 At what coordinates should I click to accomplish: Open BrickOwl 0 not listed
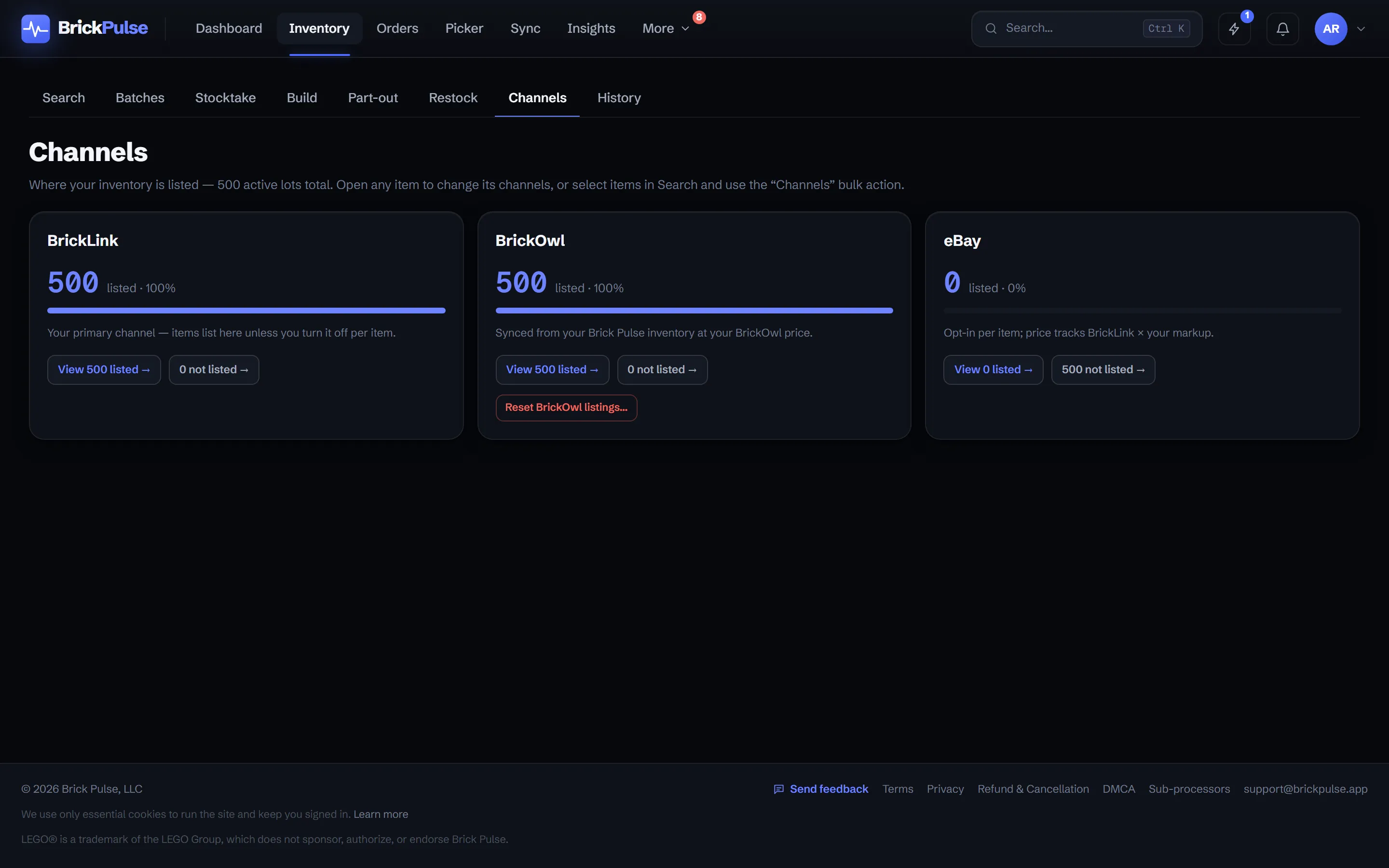[662, 370]
